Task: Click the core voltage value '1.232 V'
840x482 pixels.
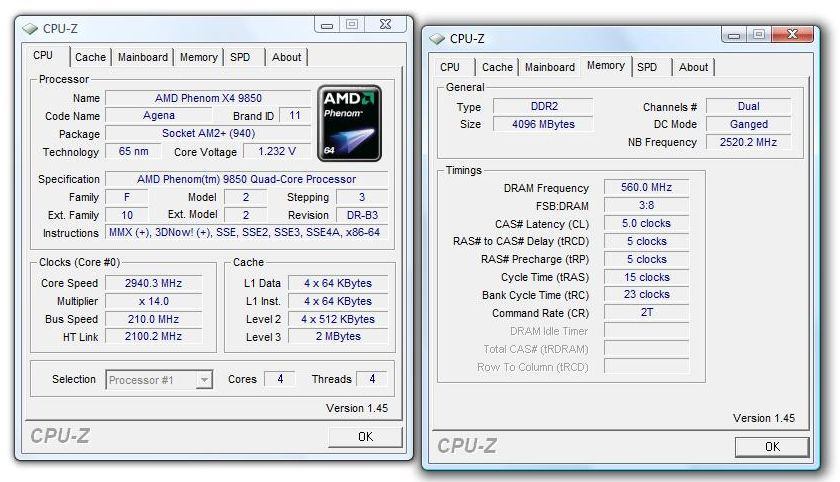Action: pyautogui.click(x=277, y=152)
